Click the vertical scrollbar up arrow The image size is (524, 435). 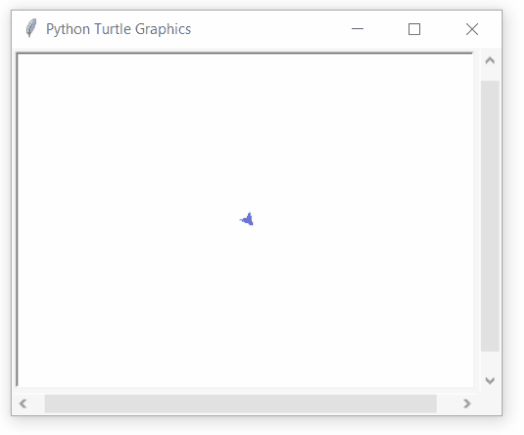click(490, 61)
